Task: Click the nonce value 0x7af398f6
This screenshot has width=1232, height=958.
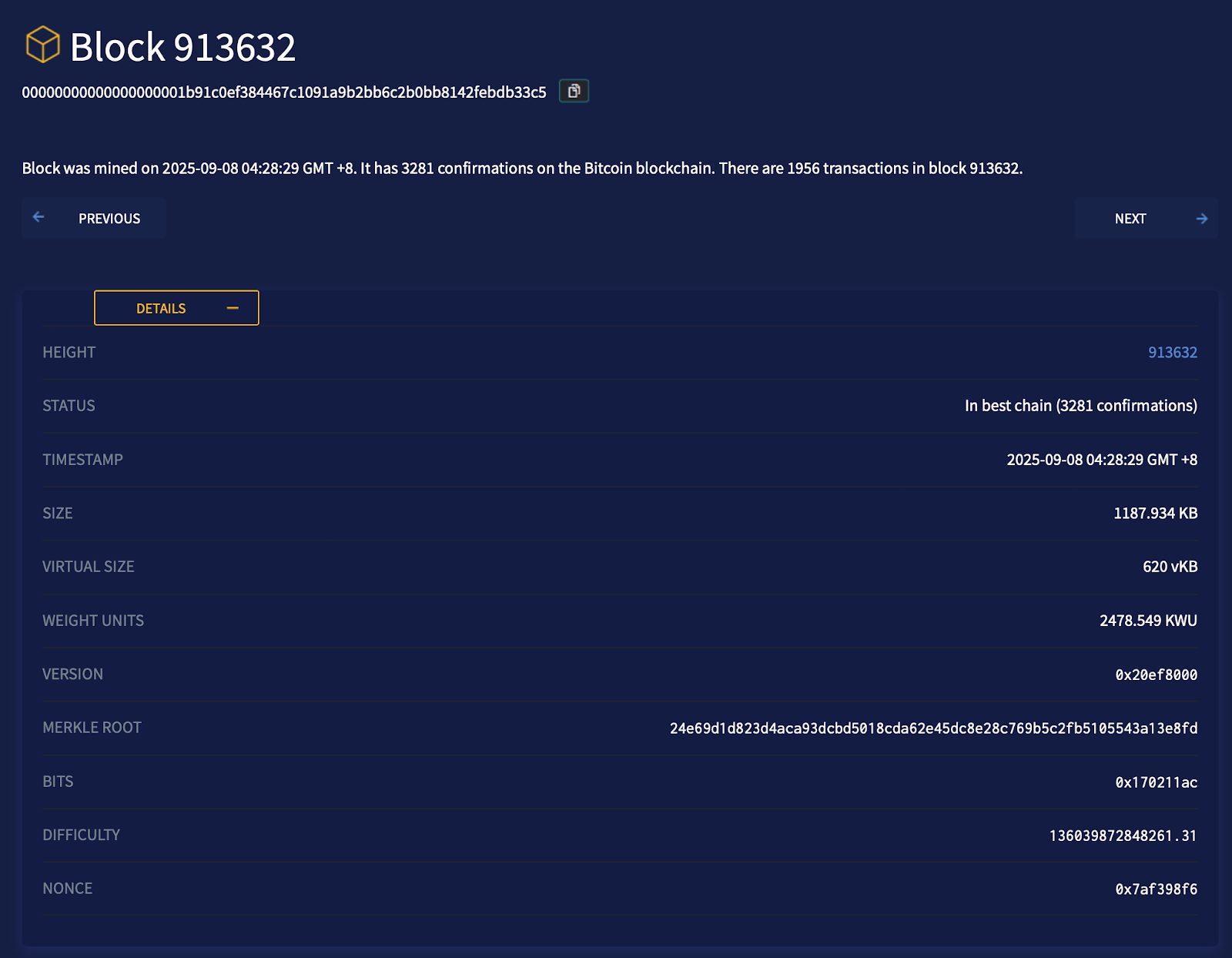Action: (x=1156, y=889)
